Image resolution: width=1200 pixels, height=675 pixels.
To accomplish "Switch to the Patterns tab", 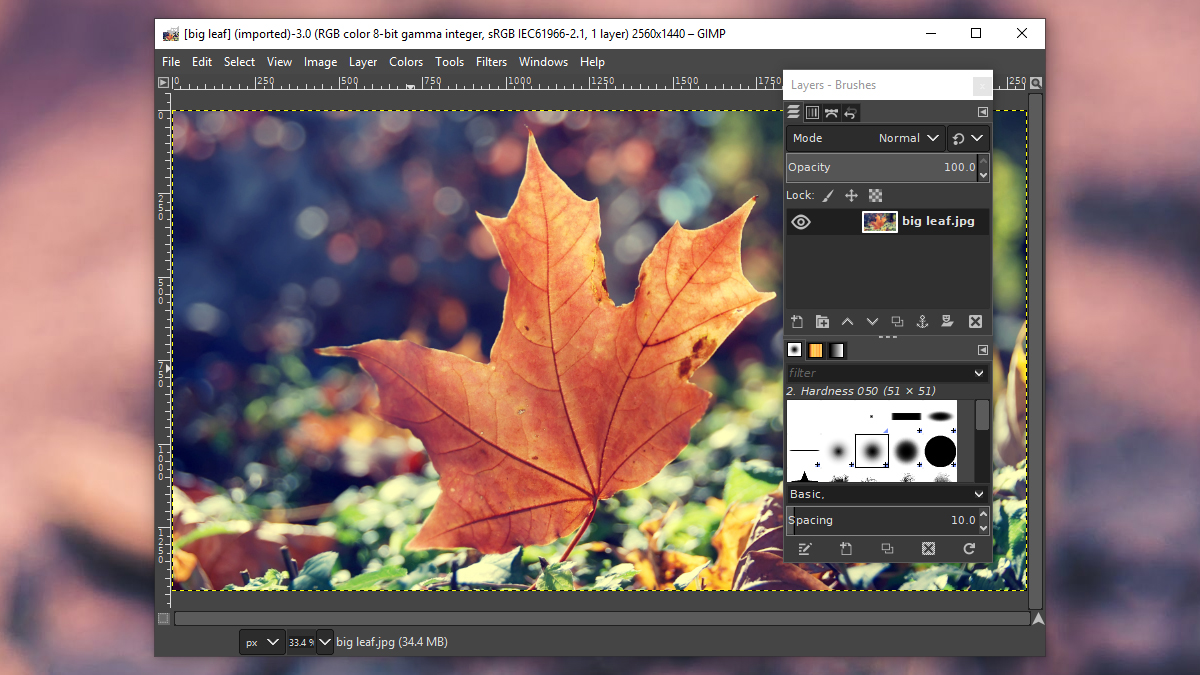I will (x=815, y=350).
